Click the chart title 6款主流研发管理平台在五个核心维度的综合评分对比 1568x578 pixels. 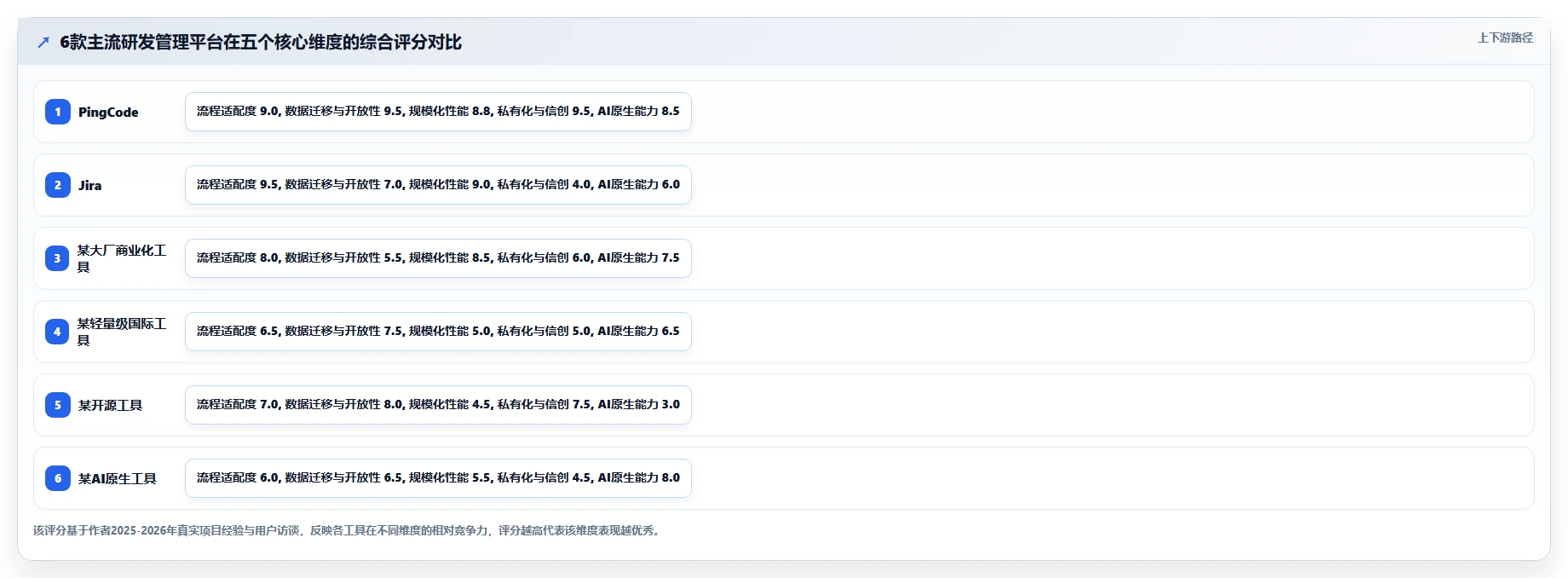click(x=261, y=43)
